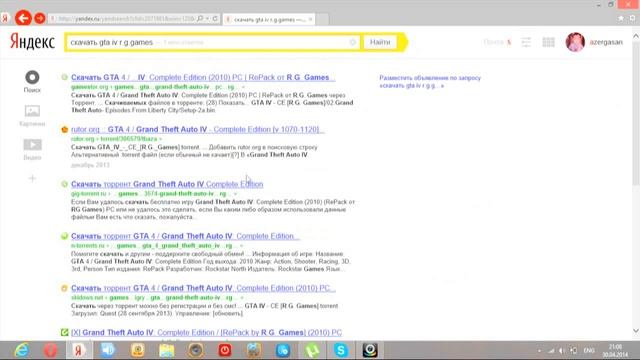The image size is (640, 360).
Task: Clear the search query with the X icon
Action: tap(353, 42)
